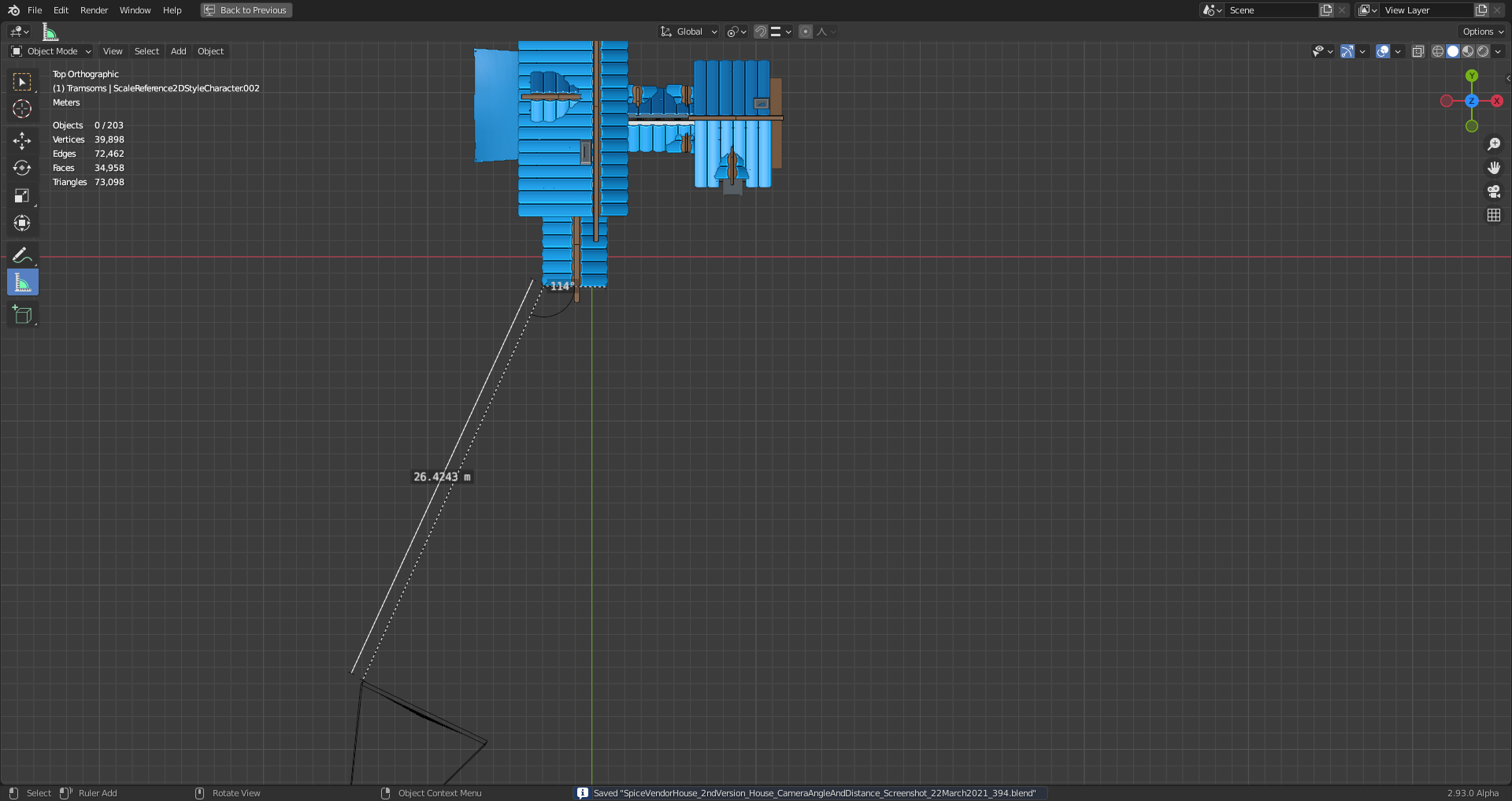Open the viewport Add menu
Viewport: 1512px width, 801px height.
point(179,51)
